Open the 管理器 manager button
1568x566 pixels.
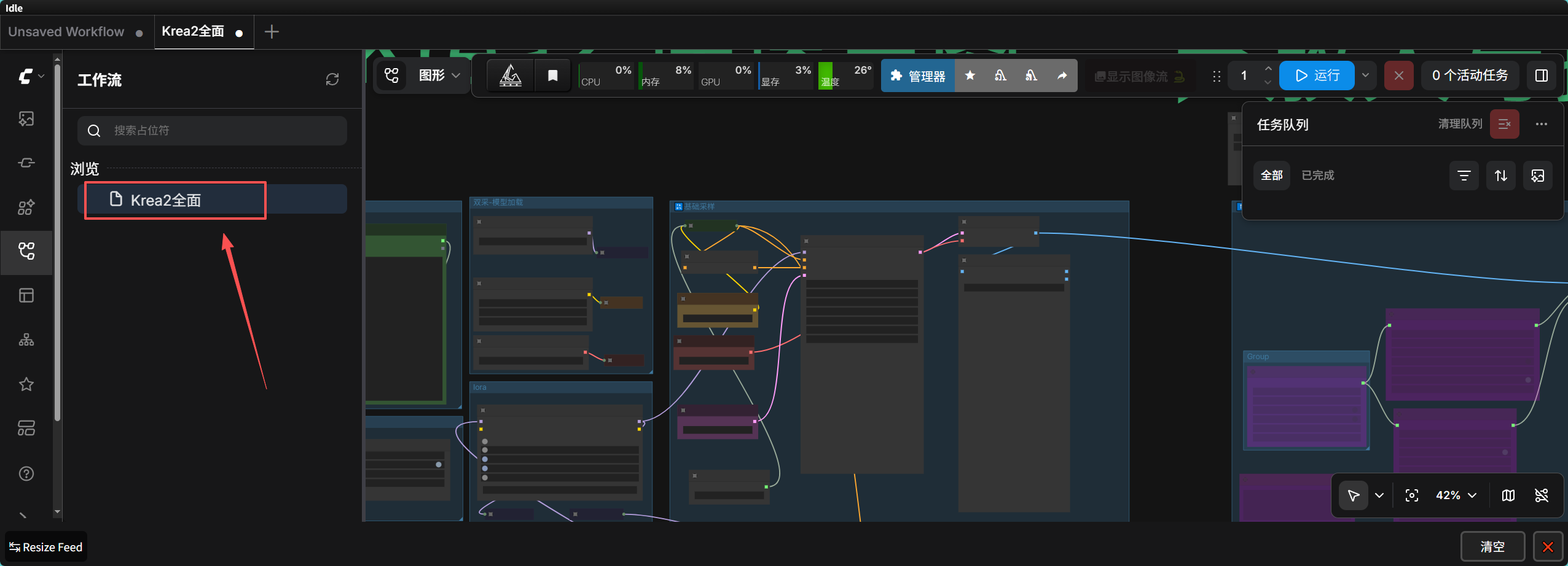[x=918, y=76]
